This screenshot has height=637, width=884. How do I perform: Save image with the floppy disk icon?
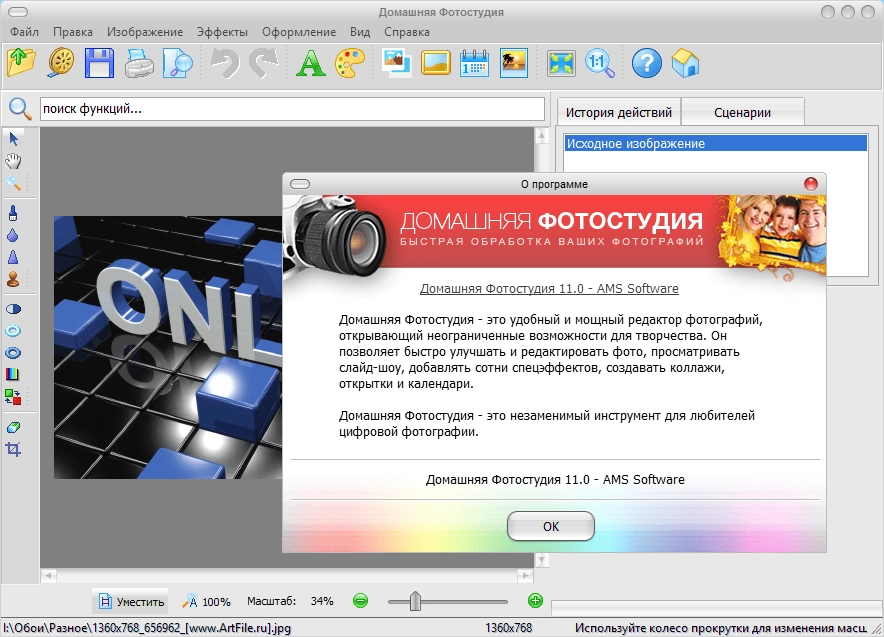(99, 63)
